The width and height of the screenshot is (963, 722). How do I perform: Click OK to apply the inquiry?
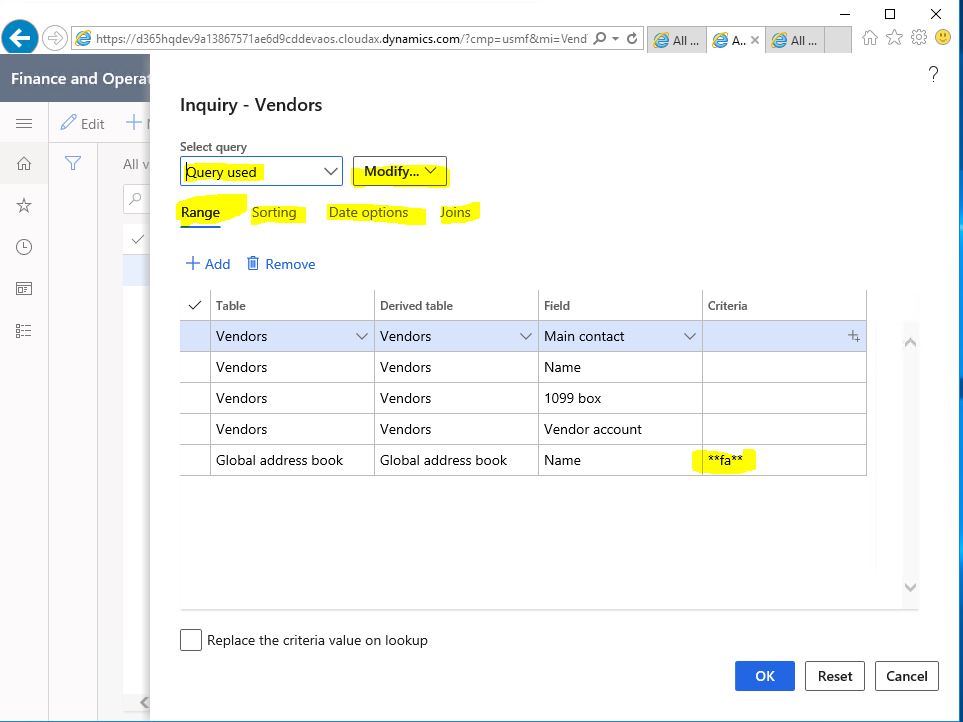pyautogui.click(x=765, y=676)
